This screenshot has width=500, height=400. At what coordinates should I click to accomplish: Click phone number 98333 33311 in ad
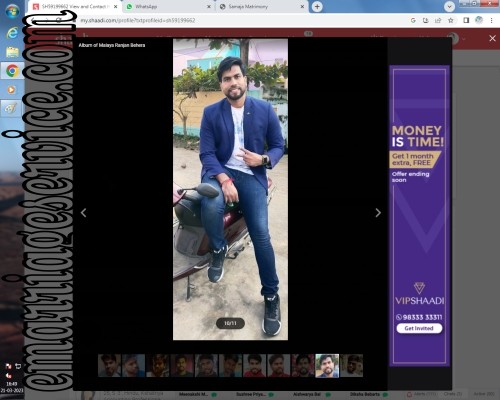[419, 317]
